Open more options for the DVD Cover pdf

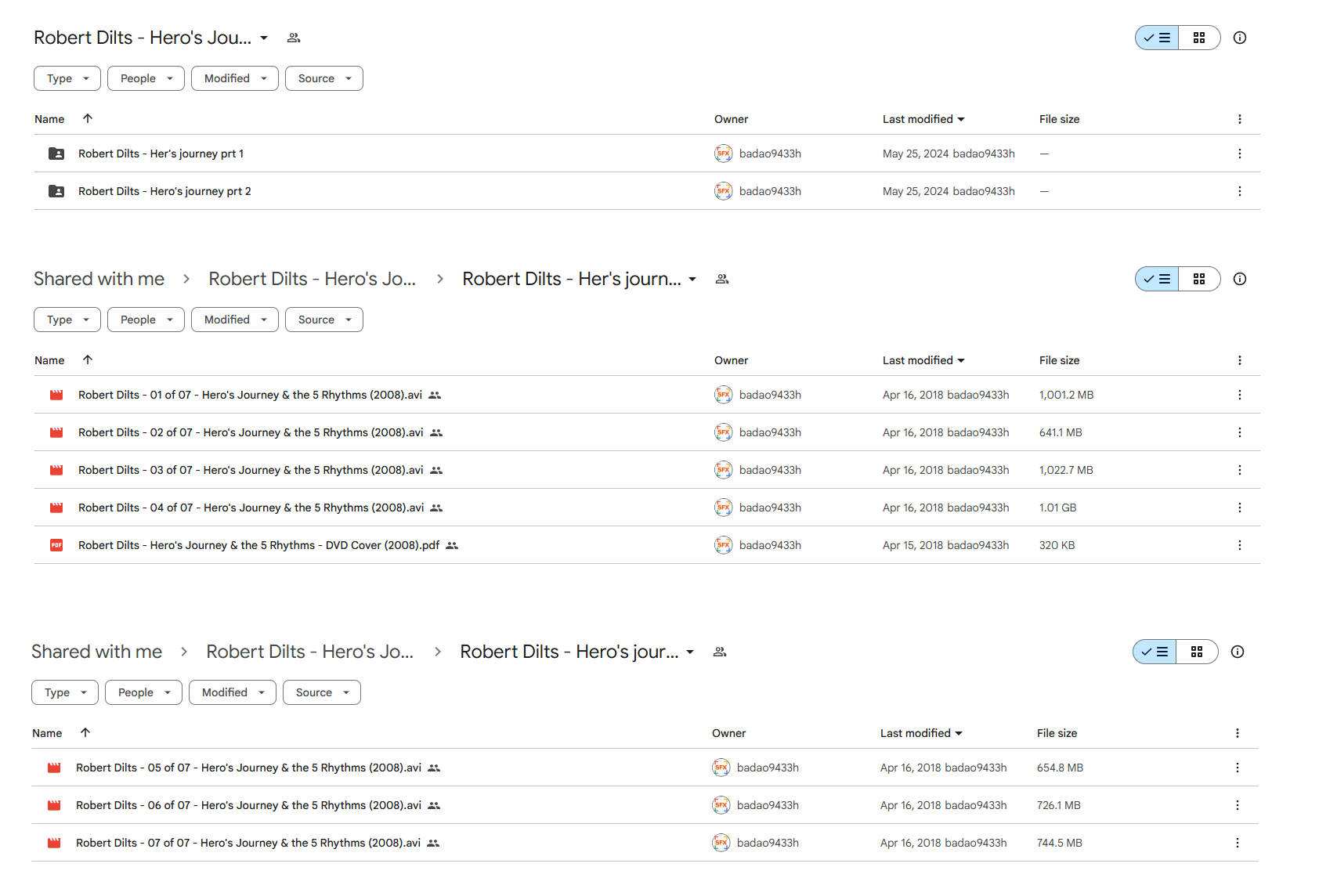click(x=1240, y=545)
